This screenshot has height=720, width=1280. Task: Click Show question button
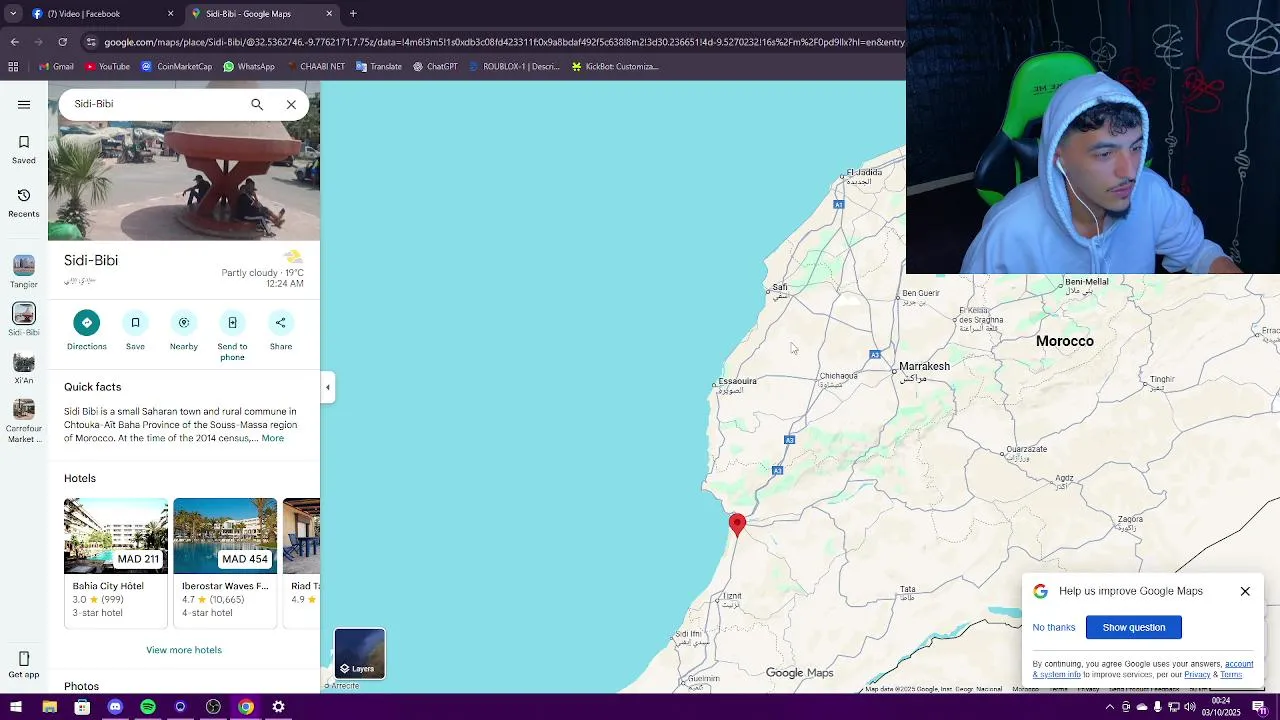pos(1134,627)
